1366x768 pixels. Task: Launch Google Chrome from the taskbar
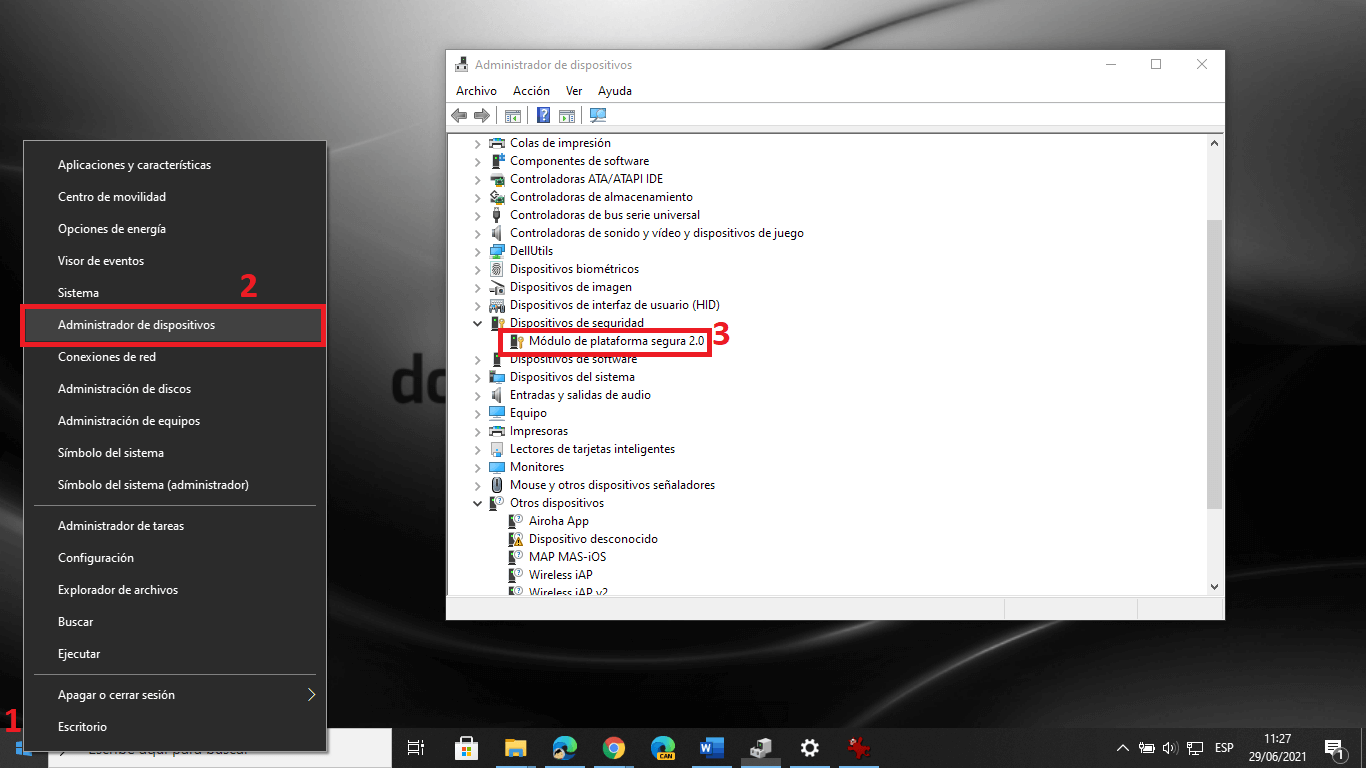614,747
